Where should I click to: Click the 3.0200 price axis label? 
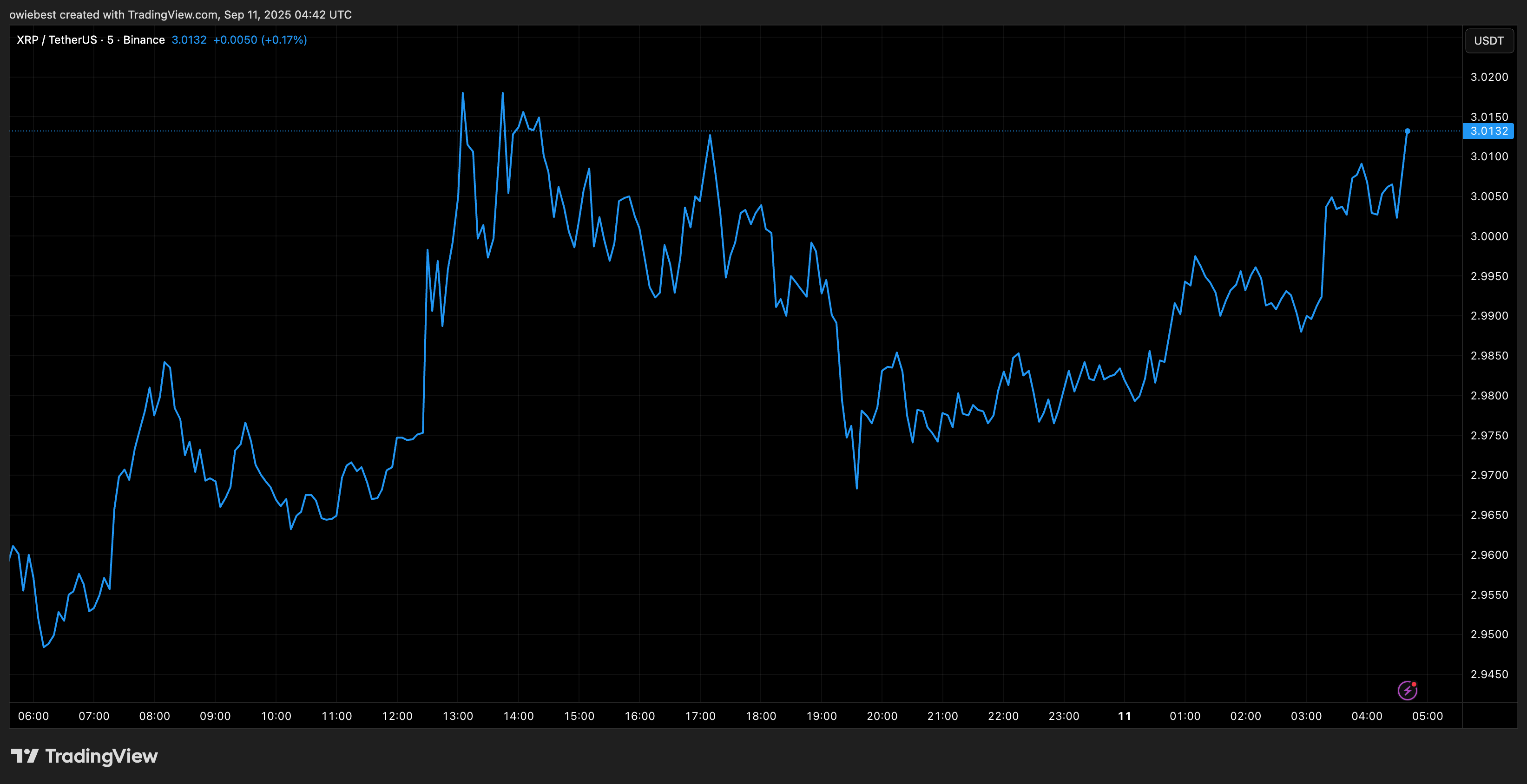[1489, 77]
